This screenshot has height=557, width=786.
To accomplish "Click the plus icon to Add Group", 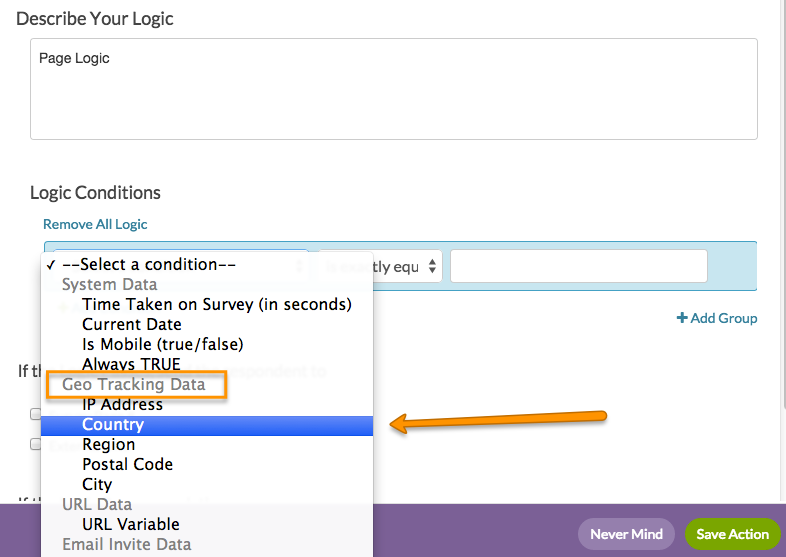I will (x=682, y=318).
